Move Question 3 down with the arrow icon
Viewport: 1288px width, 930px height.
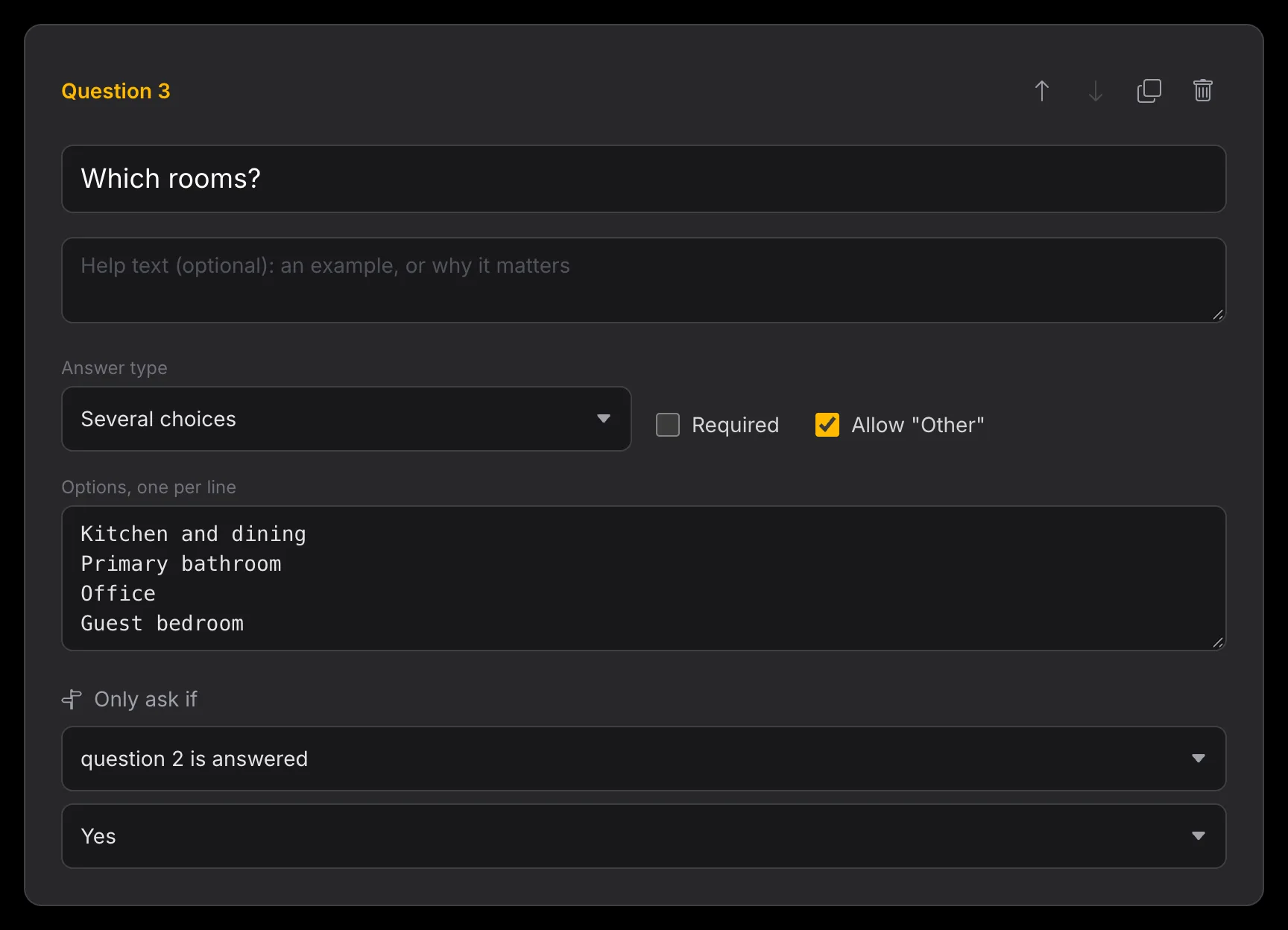click(1096, 91)
